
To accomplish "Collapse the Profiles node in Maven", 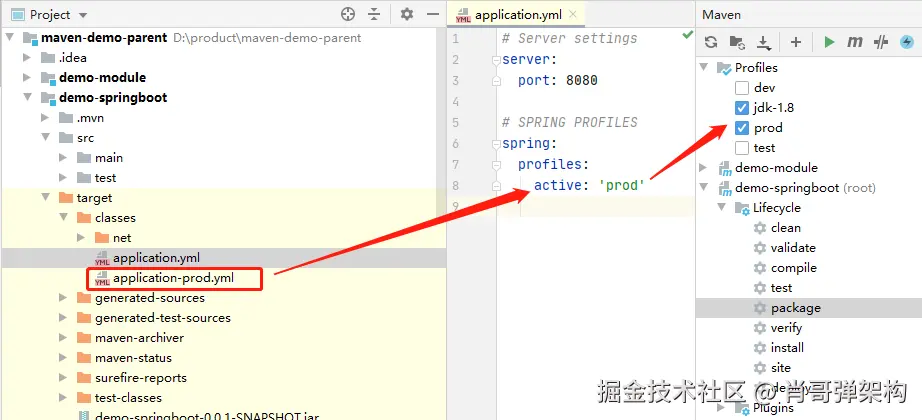I will pyautogui.click(x=704, y=68).
